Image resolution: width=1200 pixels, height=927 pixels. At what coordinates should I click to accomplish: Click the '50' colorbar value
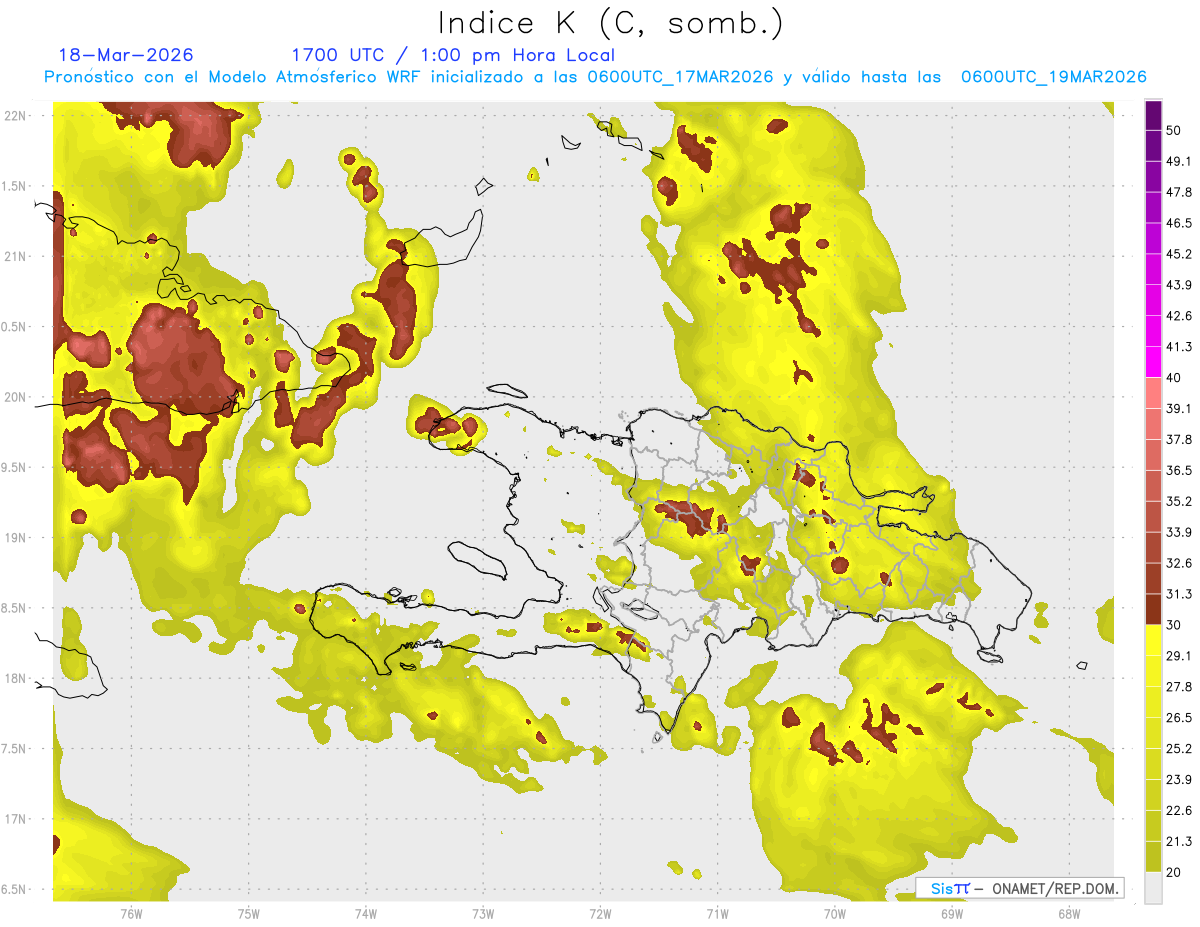1174,130
